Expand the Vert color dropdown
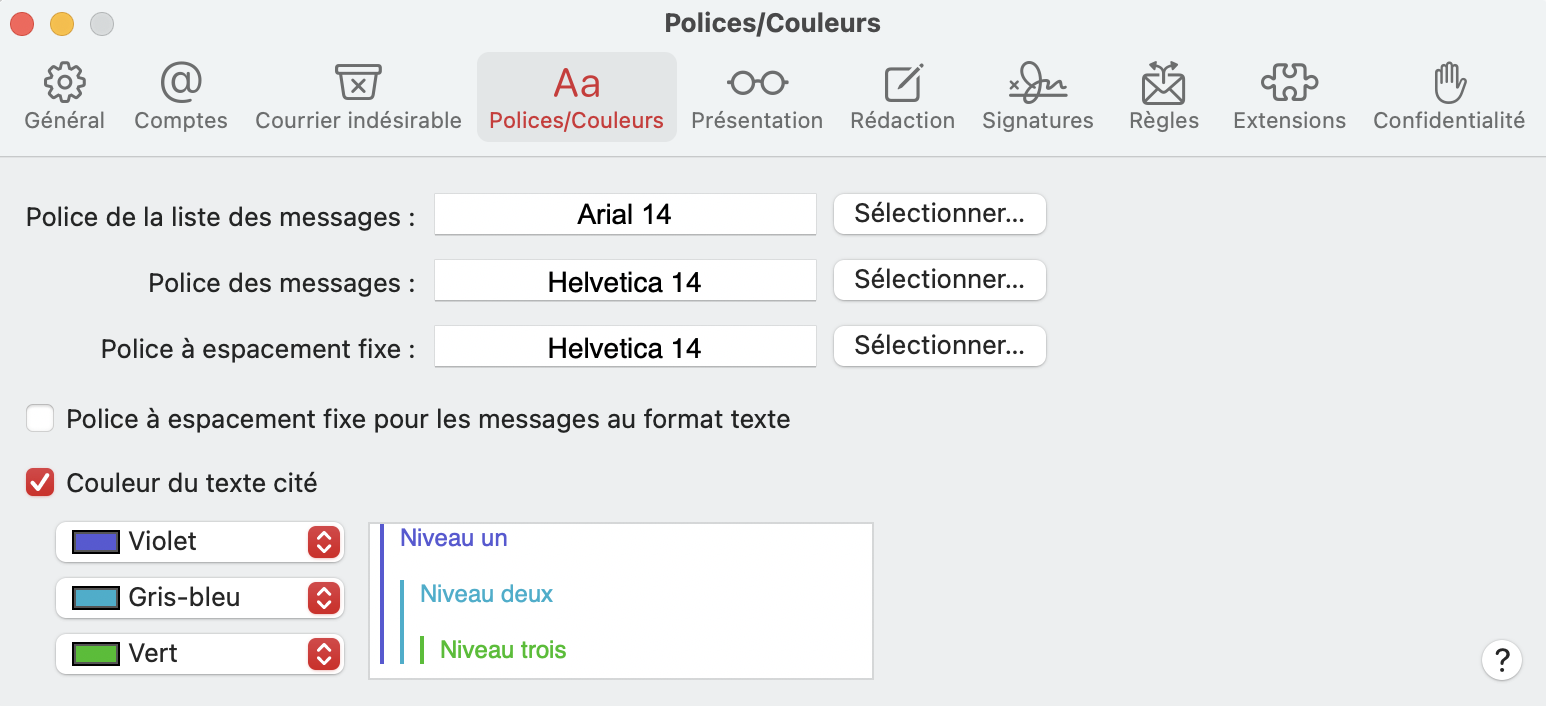 click(323, 654)
